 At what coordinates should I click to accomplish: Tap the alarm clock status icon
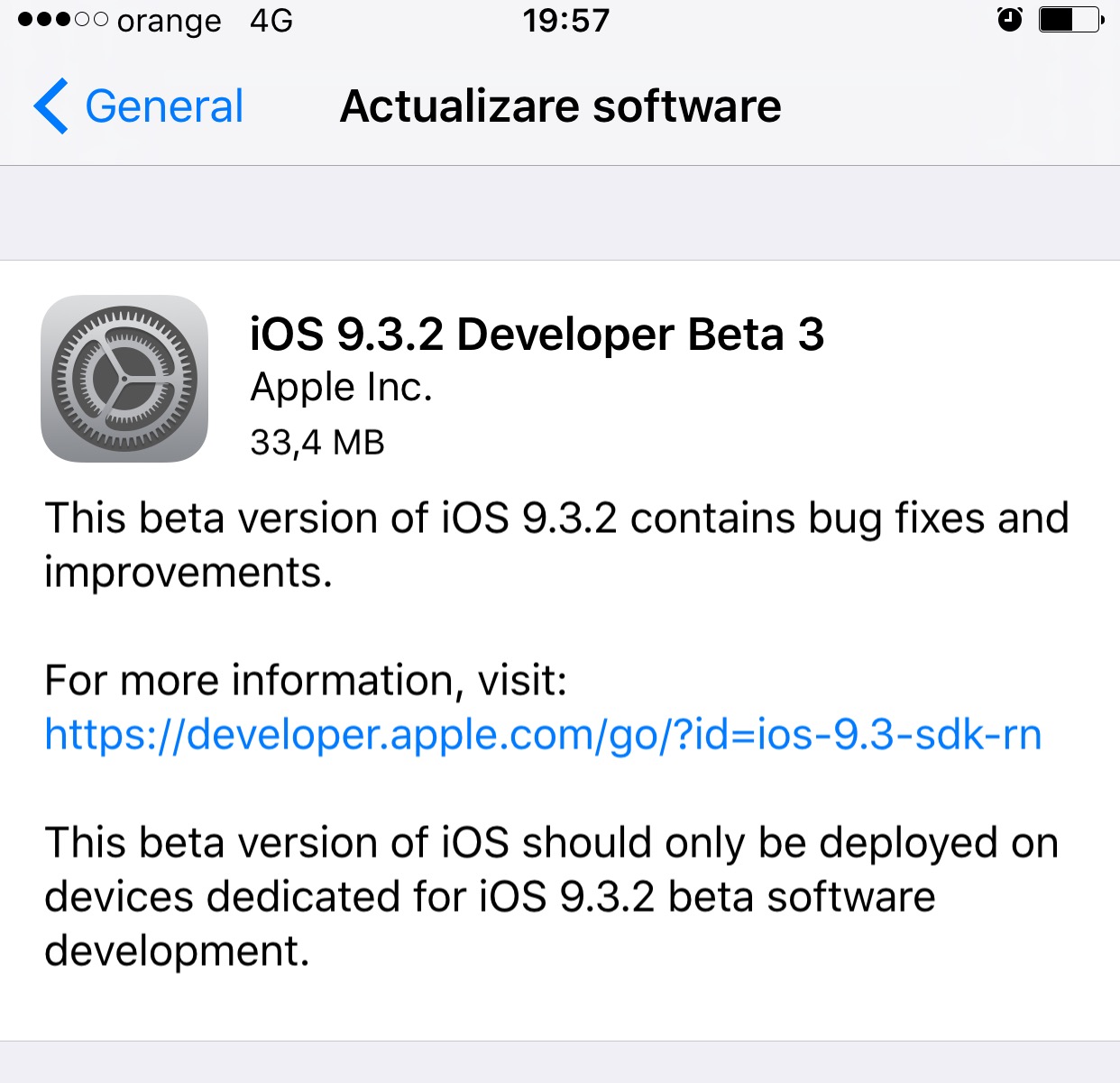click(1010, 19)
